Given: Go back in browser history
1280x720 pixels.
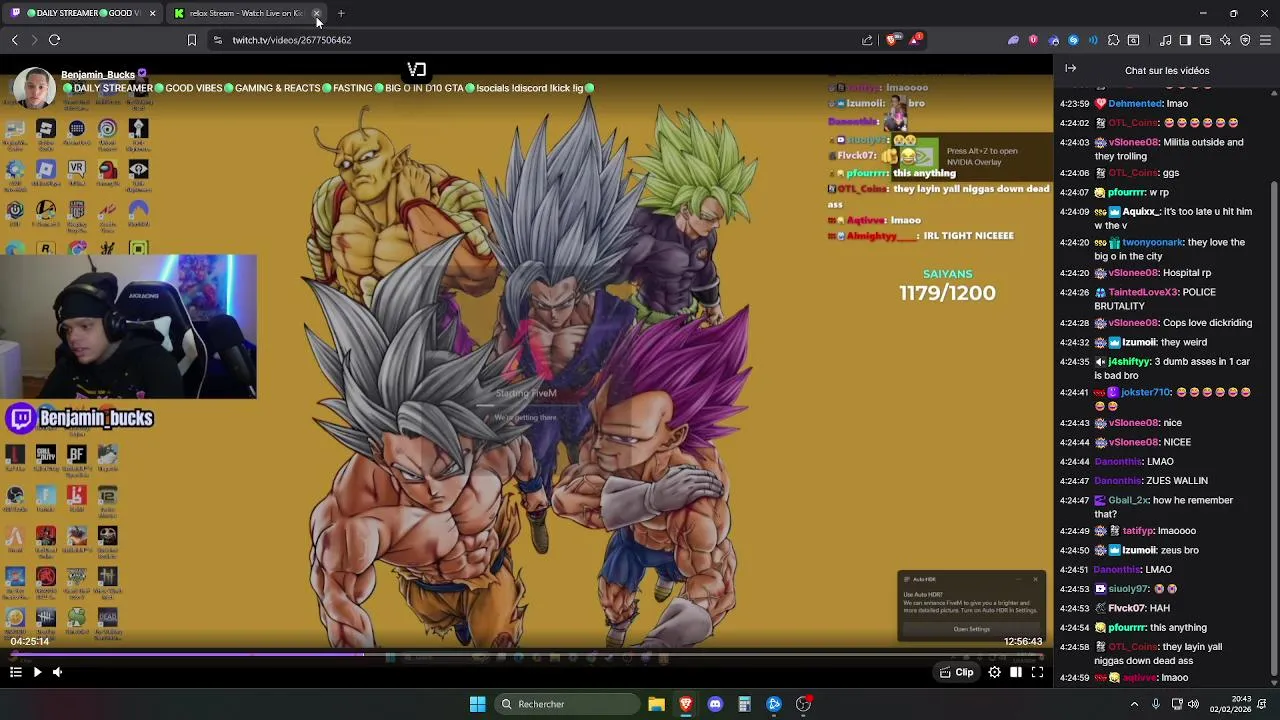Looking at the screenshot, I should click(14, 40).
